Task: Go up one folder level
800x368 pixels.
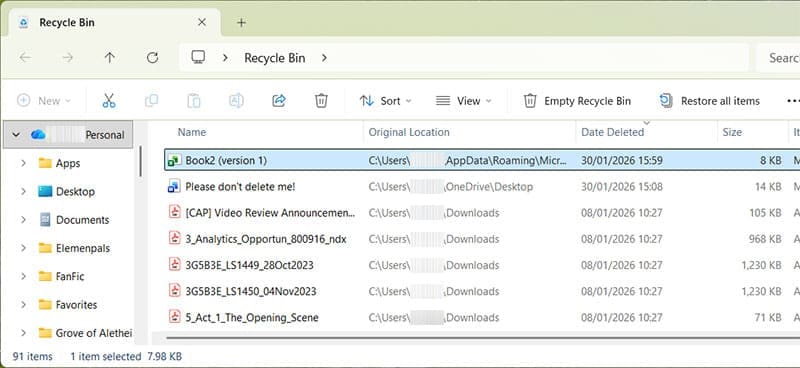Action: click(110, 58)
